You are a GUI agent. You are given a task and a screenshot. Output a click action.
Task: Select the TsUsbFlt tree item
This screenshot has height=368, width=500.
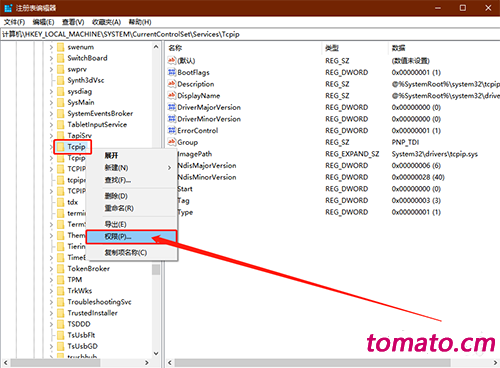click(81, 335)
